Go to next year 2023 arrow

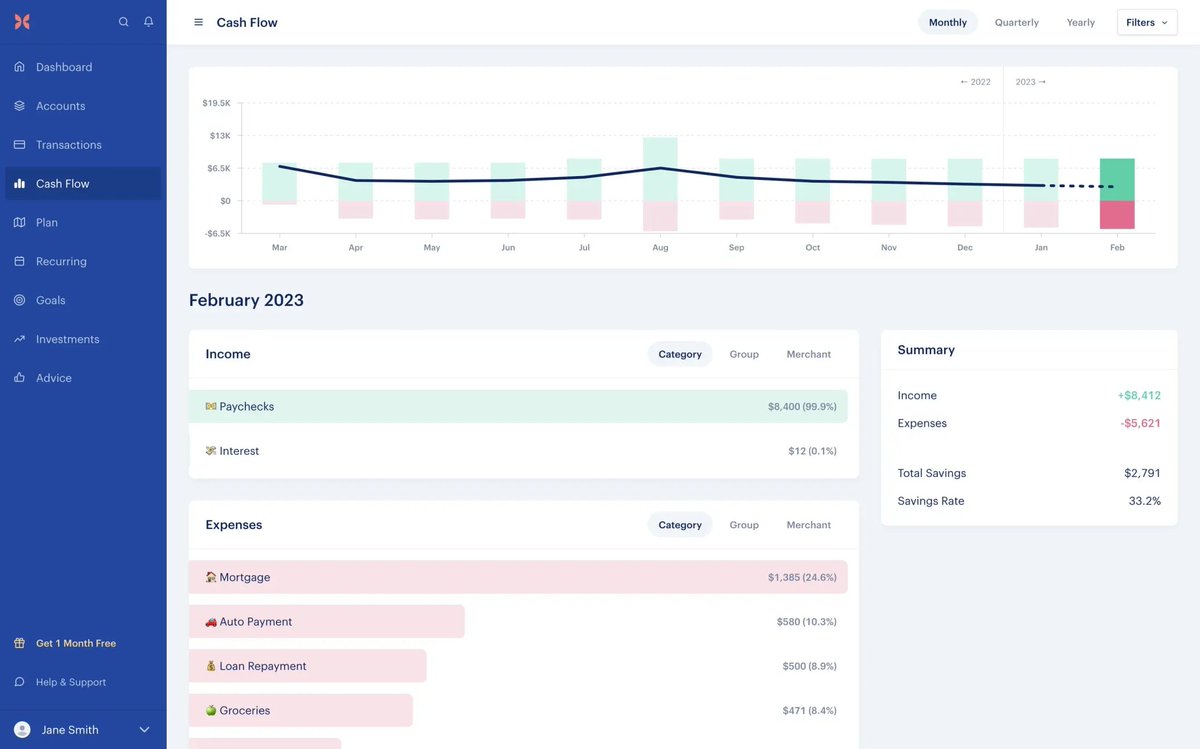click(x=1031, y=82)
